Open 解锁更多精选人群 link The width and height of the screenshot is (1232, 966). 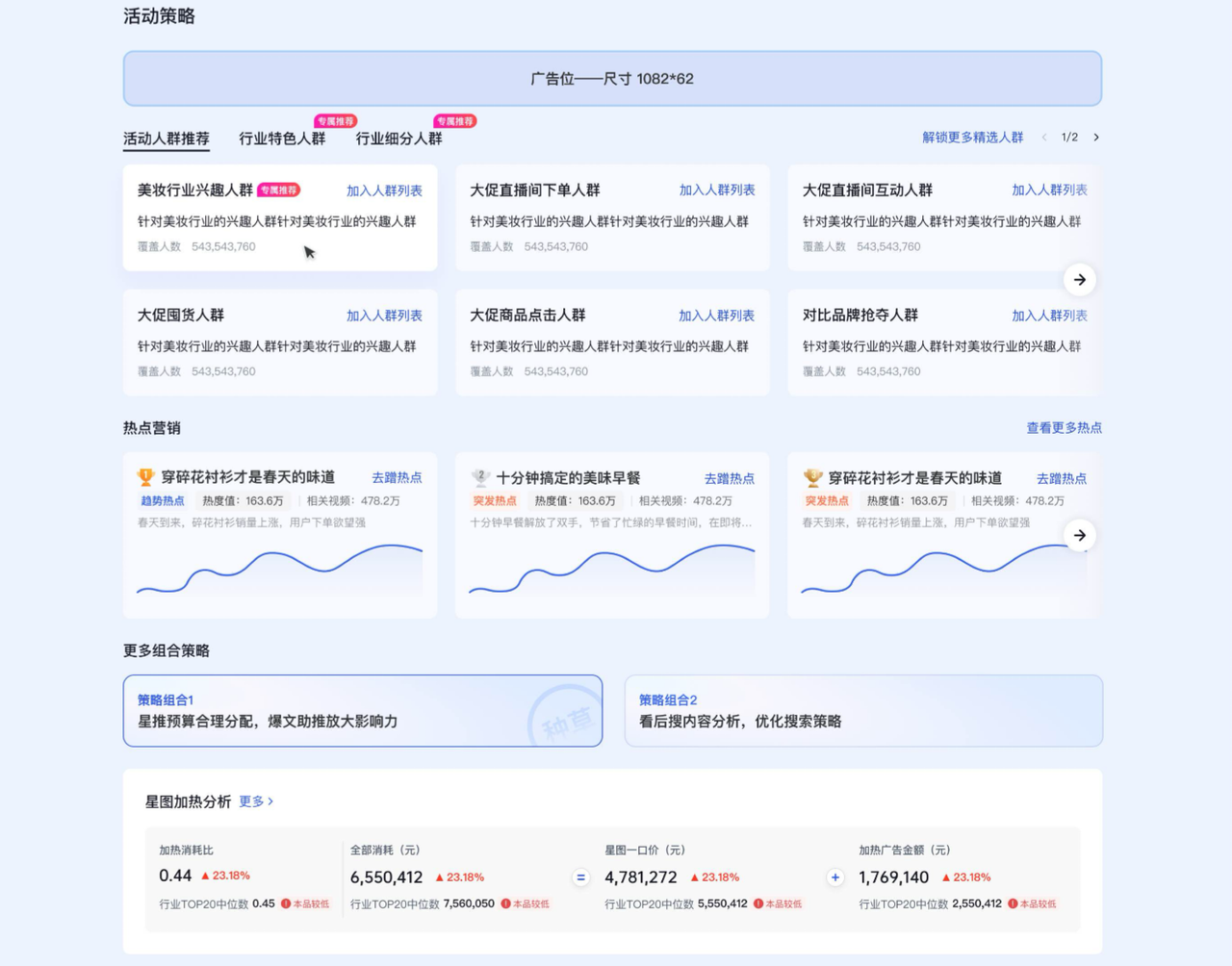click(x=972, y=138)
